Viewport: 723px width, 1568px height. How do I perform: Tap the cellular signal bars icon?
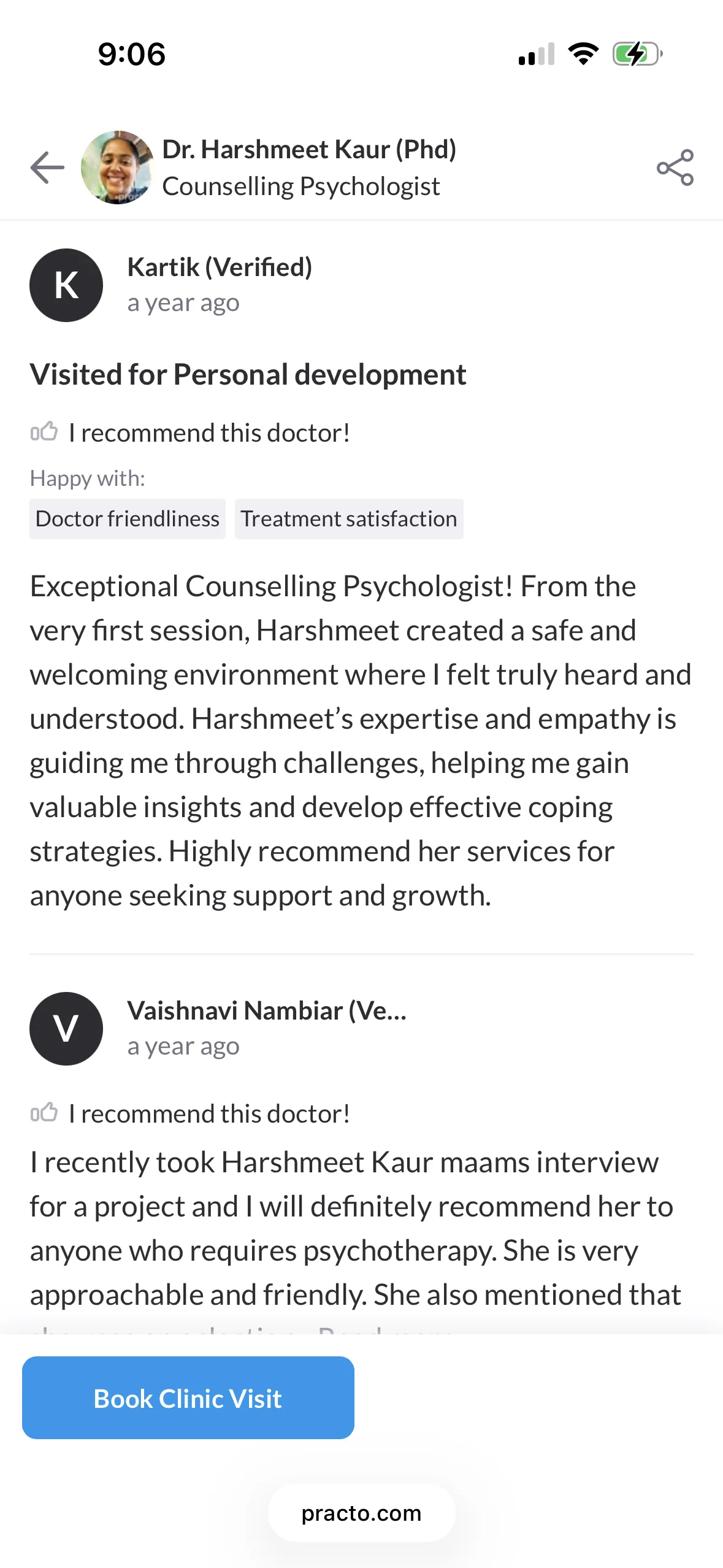coord(537,54)
